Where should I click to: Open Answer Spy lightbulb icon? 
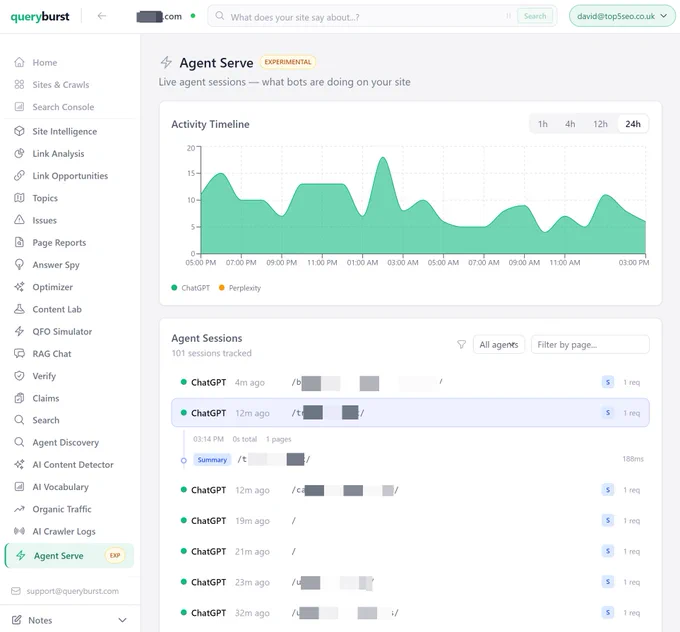coord(19,265)
